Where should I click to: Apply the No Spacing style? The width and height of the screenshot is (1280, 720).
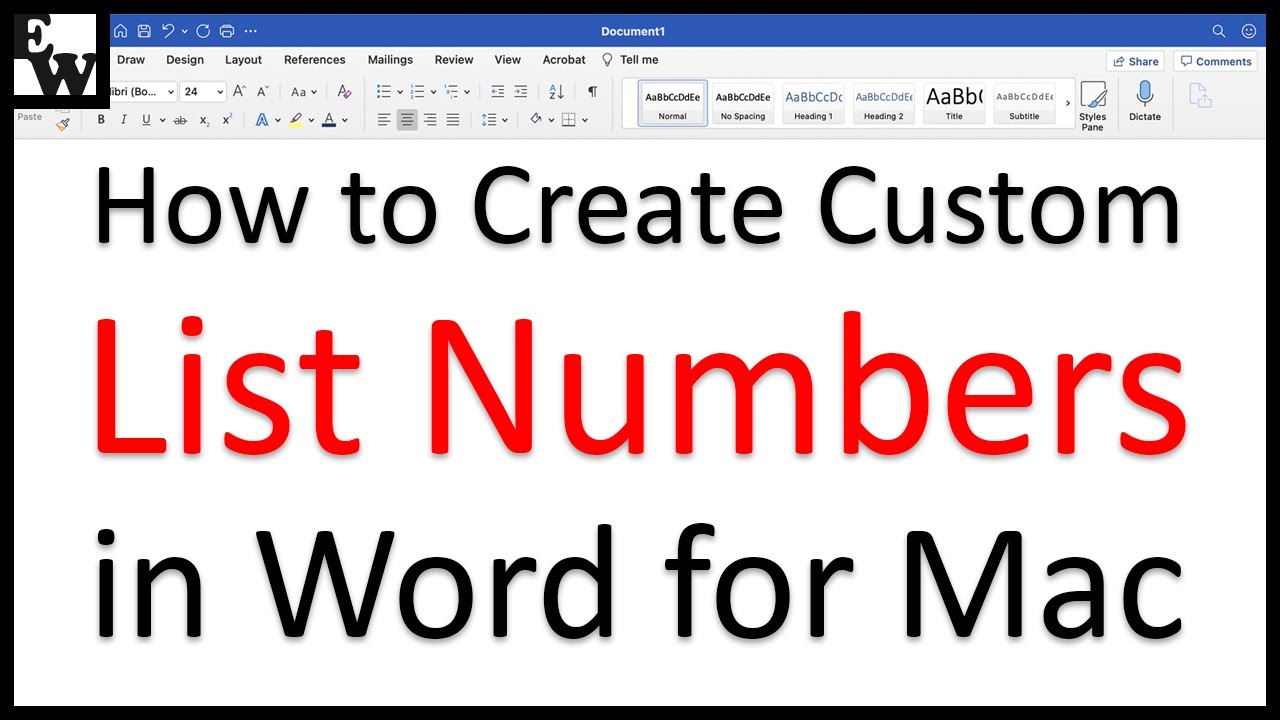pos(743,104)
